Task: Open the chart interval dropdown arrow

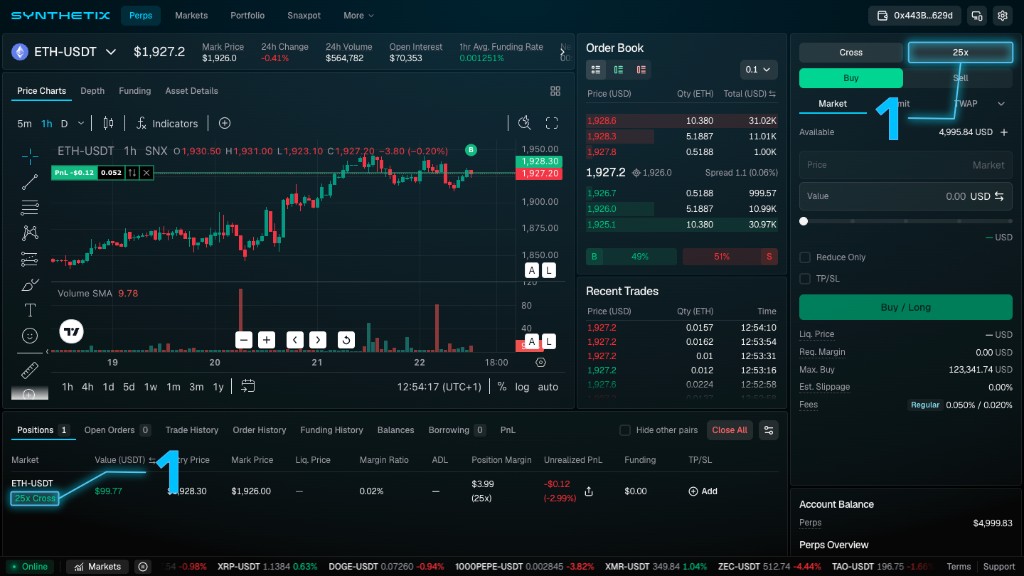Action: tap(81, 123)
